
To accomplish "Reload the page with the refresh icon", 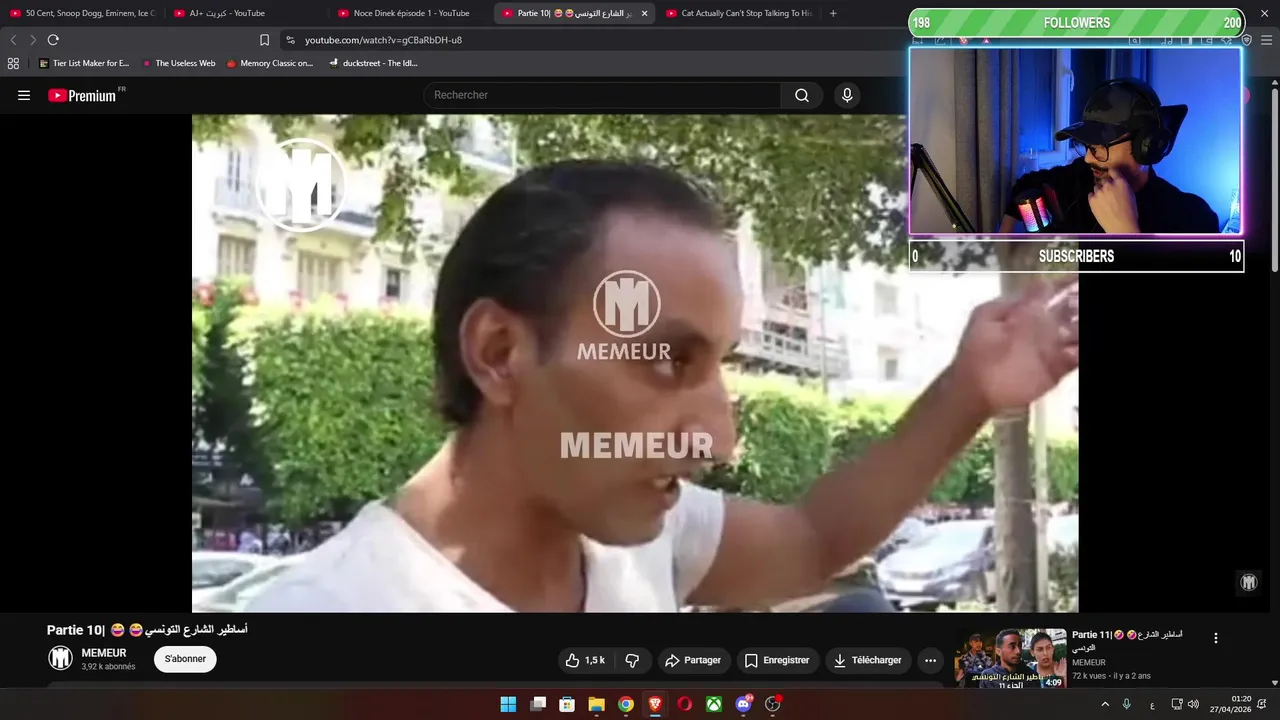I will 53,40.
